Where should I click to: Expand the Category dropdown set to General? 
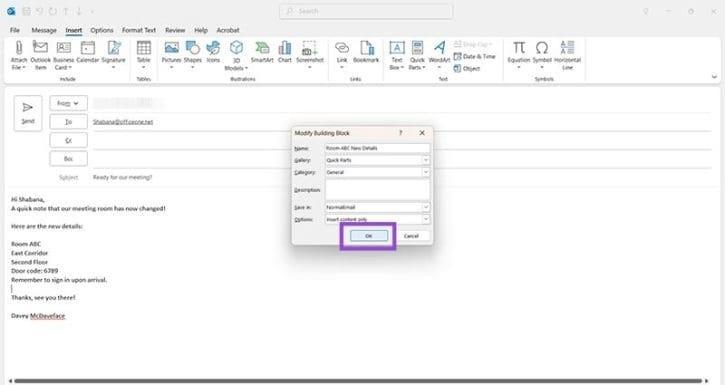tap(426, 172)
